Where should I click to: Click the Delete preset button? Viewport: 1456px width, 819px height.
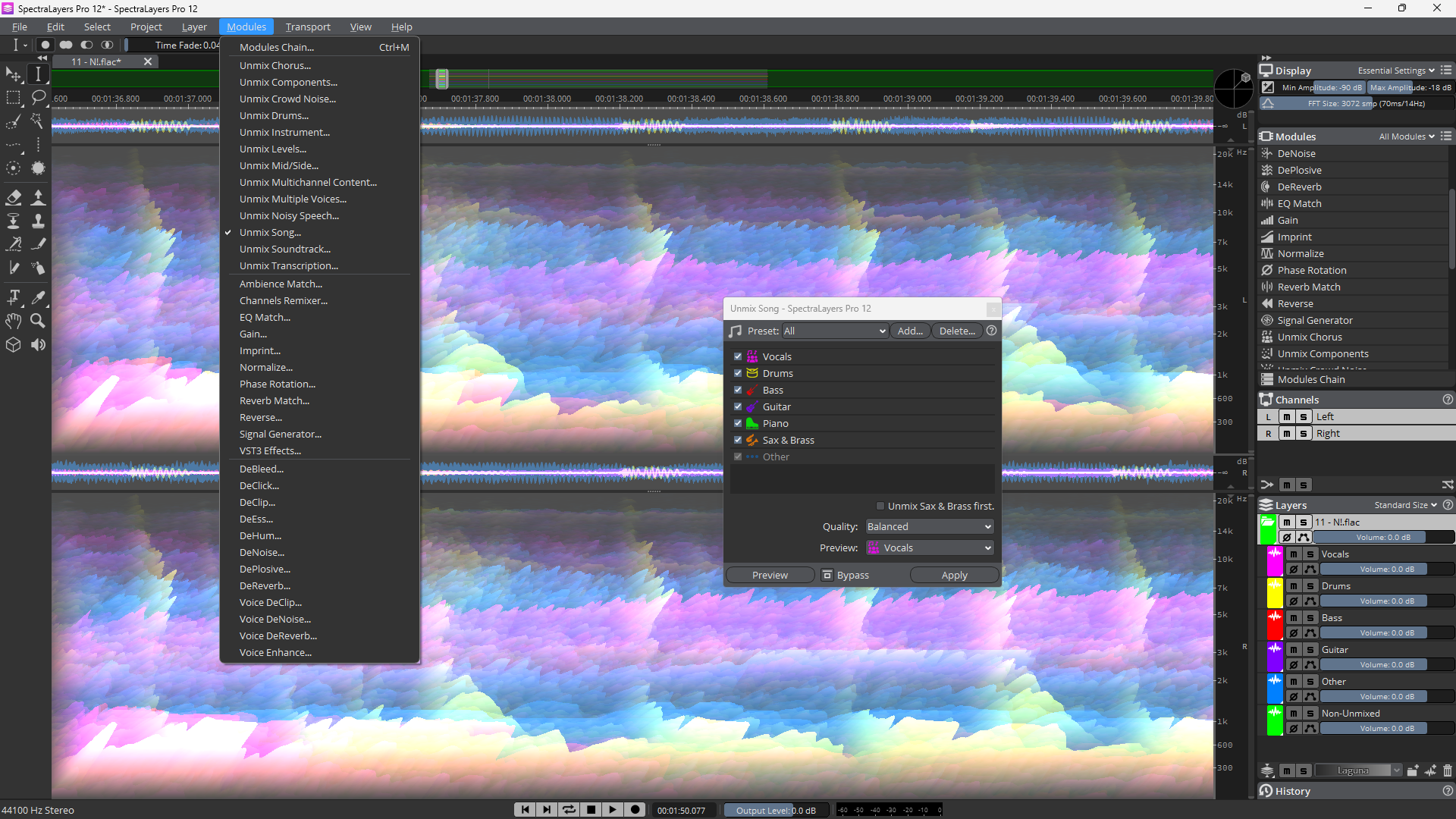click(x=957, y=331)
